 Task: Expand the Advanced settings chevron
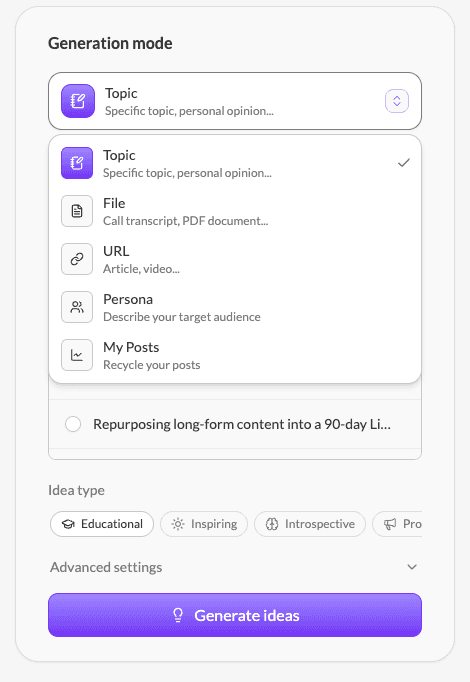(x=412, y=567)
